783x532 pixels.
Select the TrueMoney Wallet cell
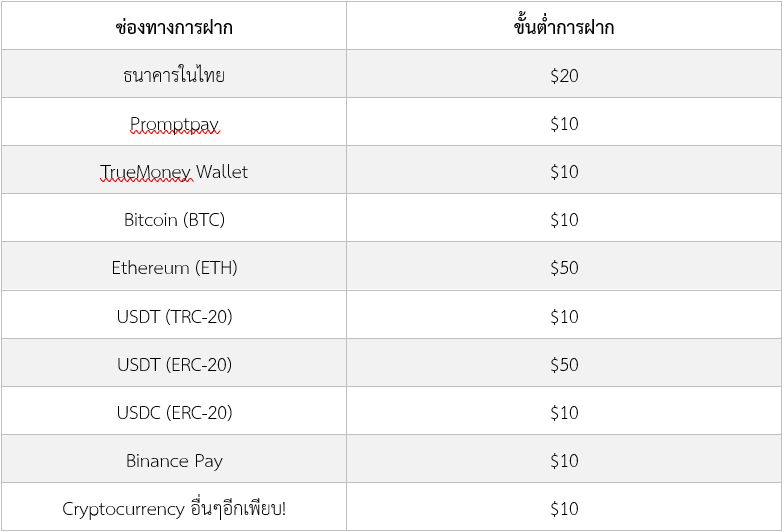point(174,172)
